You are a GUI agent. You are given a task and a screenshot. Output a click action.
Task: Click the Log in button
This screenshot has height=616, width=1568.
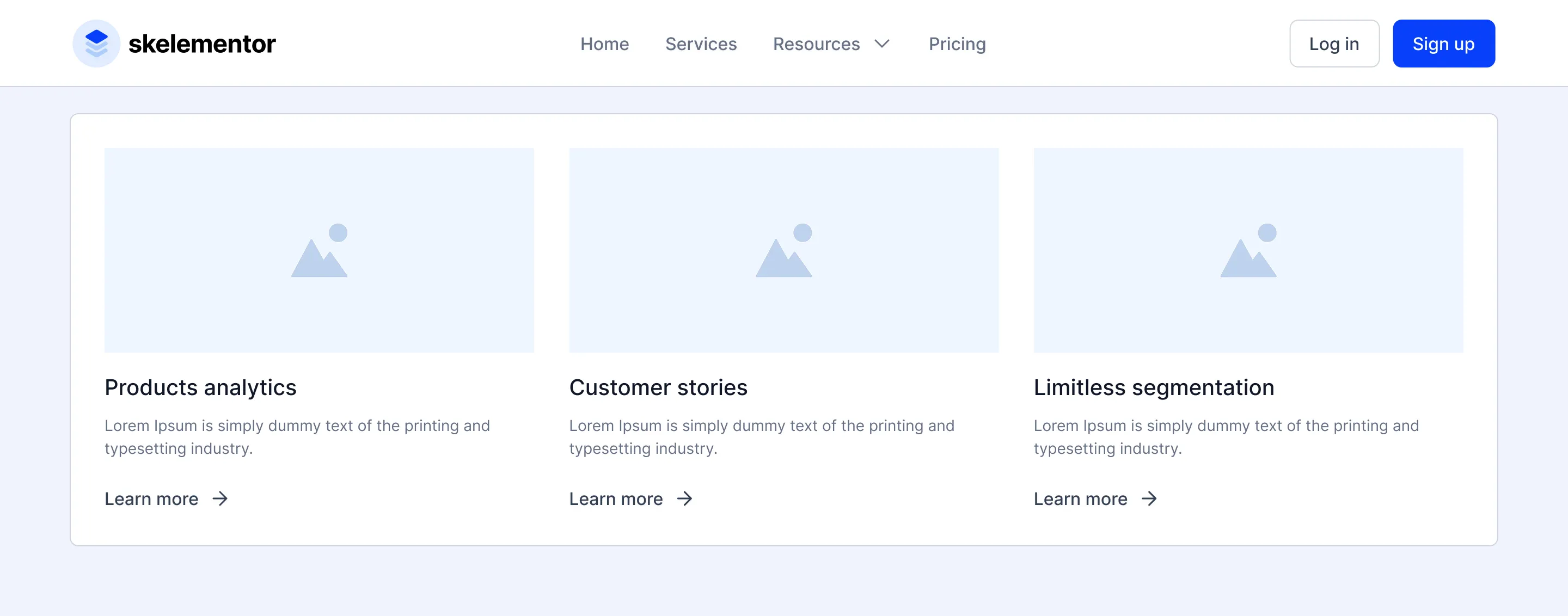click(x=1334, y=44)
